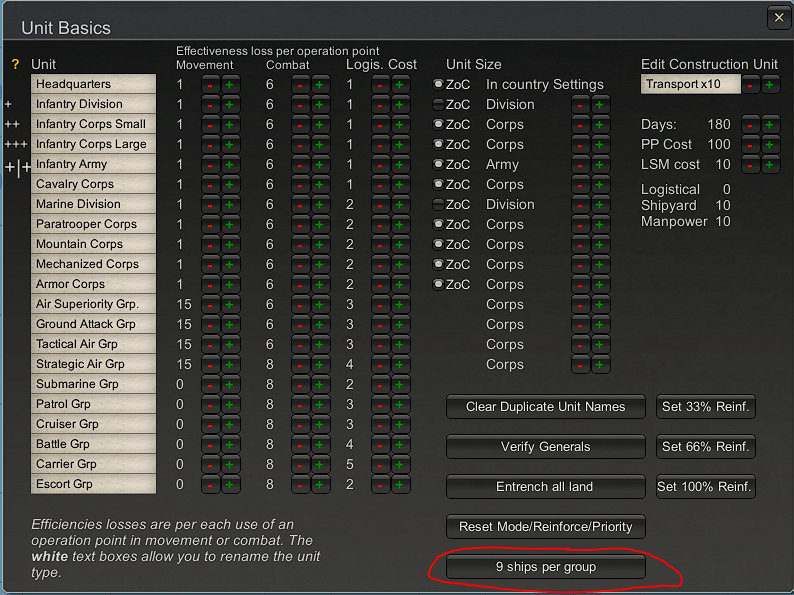The width and height of the screenshot is (794, 595).
Task: Decrease Cruiser Grp logistics cost
Action: [x=380, y=425]
